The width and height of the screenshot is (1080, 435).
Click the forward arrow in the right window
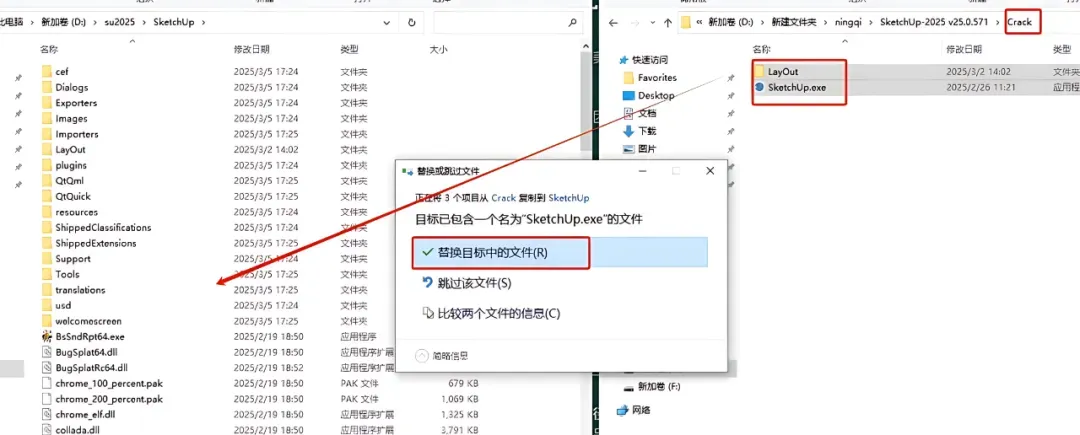(634, 23)
